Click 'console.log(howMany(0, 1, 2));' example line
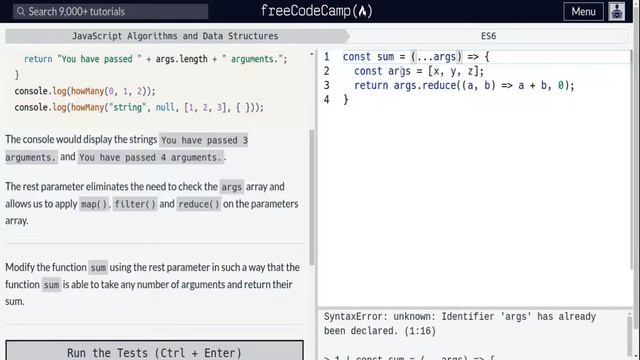The width and height of the screenshot is (640, 360). [85, 91]
